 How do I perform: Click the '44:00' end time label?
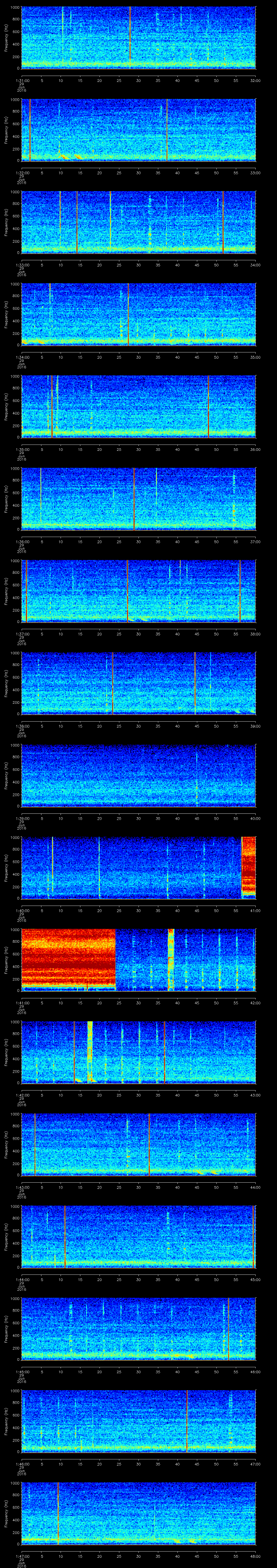(x=256, y=1187)
